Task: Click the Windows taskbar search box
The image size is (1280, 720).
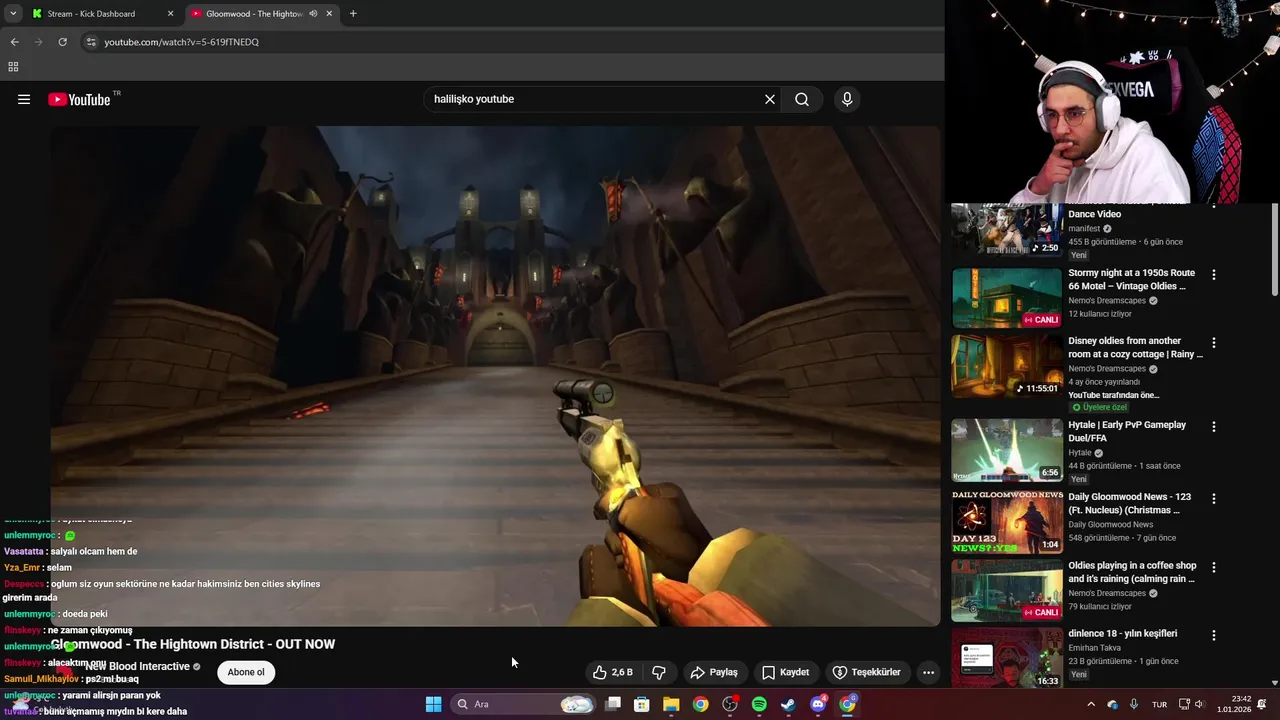Action: coord(524,704)
